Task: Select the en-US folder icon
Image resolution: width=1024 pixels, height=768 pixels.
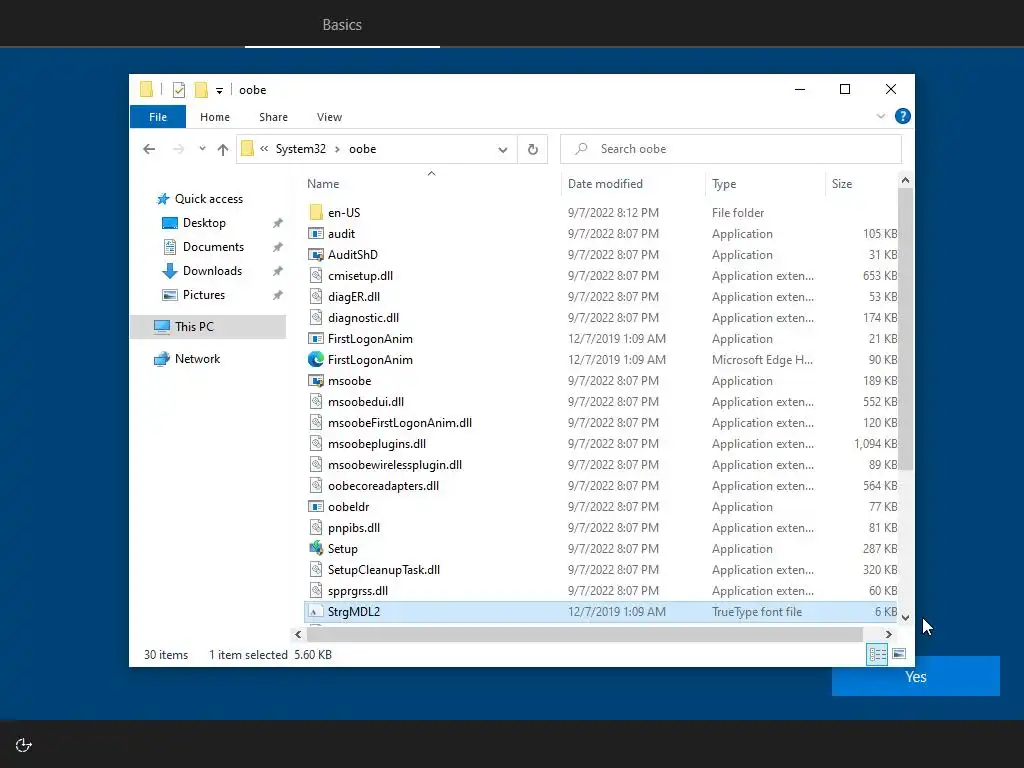Action: click(x=315, y=212)
